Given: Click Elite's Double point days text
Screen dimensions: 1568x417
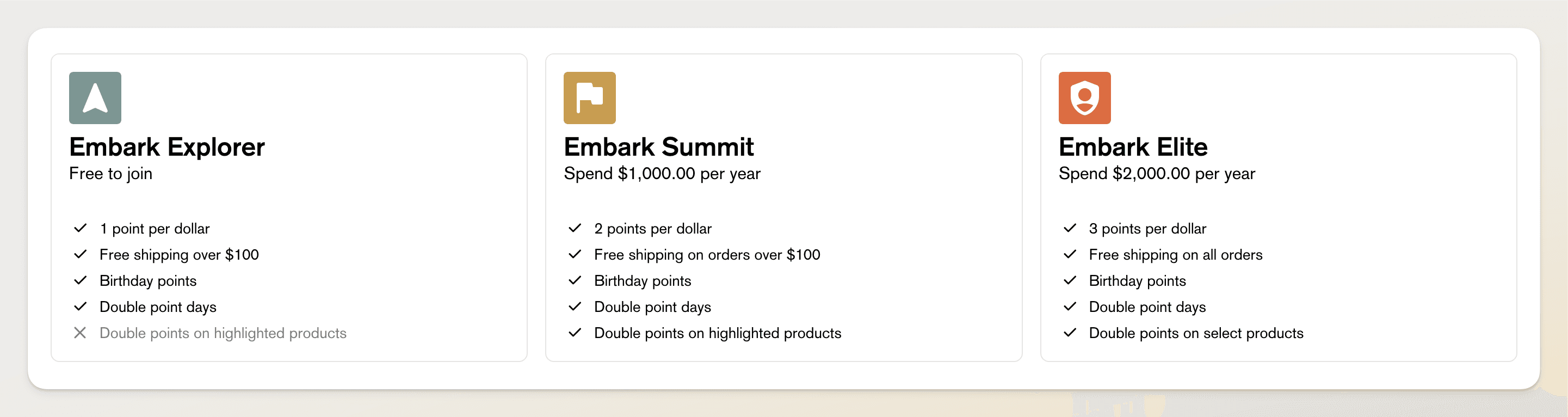Looking at the screenshot, I should (1147, 307).
